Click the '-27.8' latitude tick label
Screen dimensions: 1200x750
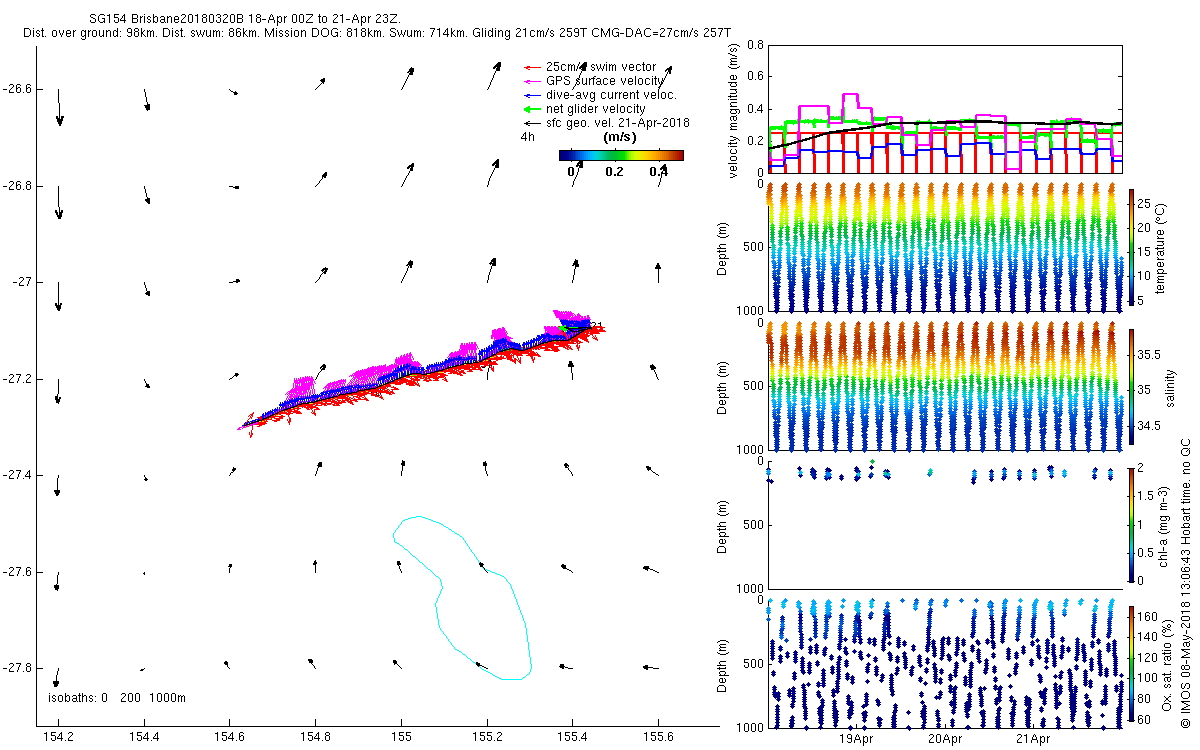(x=18, y=668)
